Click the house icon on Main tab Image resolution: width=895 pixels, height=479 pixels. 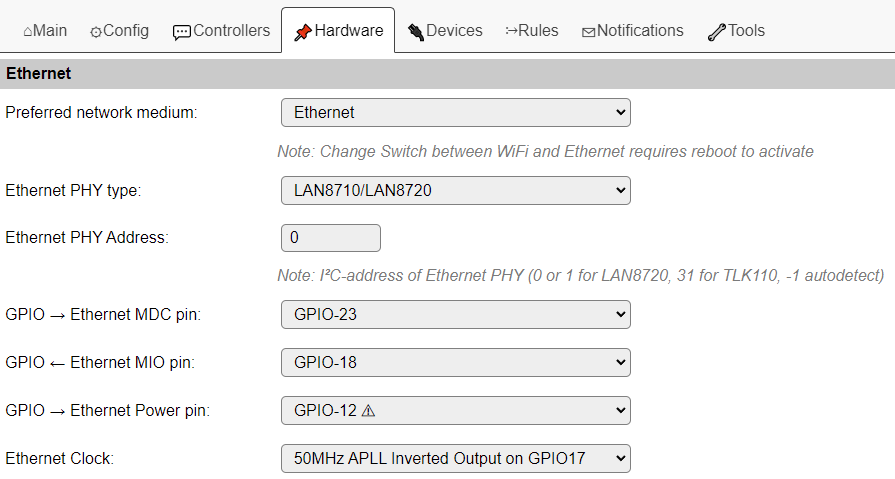click(27, 31)
